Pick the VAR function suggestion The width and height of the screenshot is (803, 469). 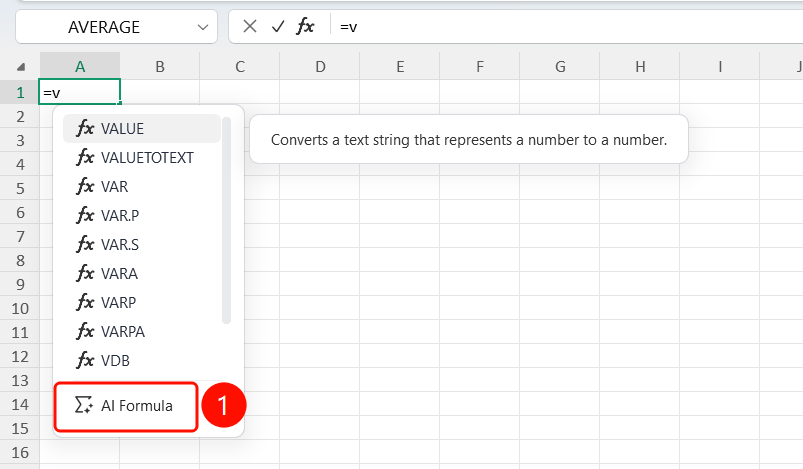[x=141, y=186]
